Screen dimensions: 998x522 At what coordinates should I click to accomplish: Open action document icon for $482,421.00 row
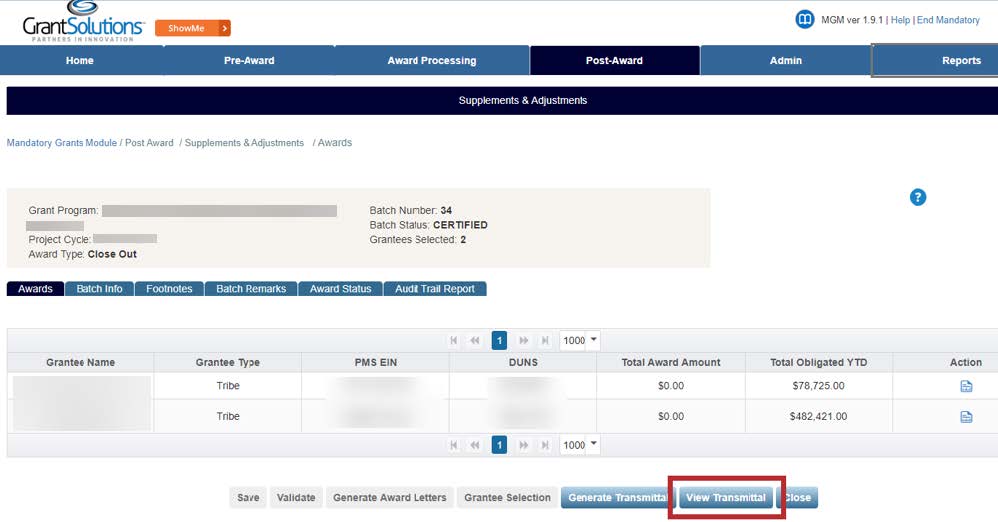[x=966, y=417]
